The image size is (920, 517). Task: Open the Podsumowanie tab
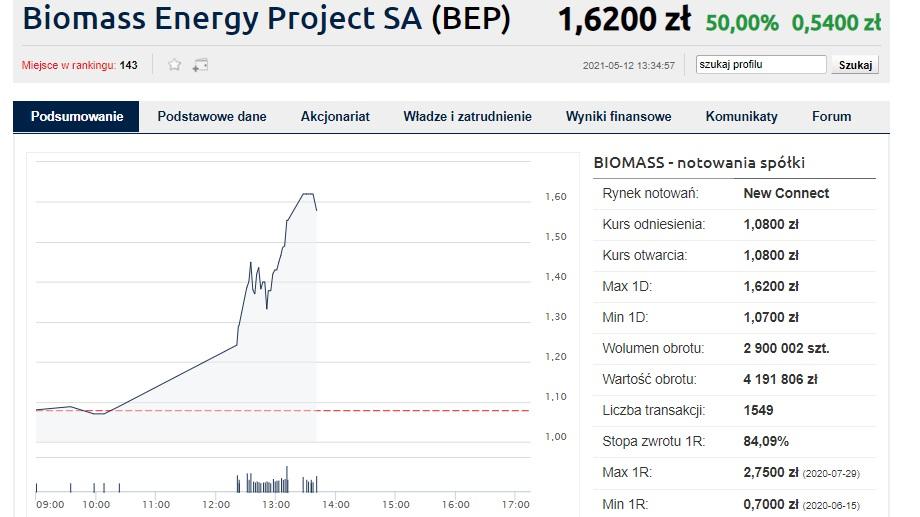(x=76, y=116)
